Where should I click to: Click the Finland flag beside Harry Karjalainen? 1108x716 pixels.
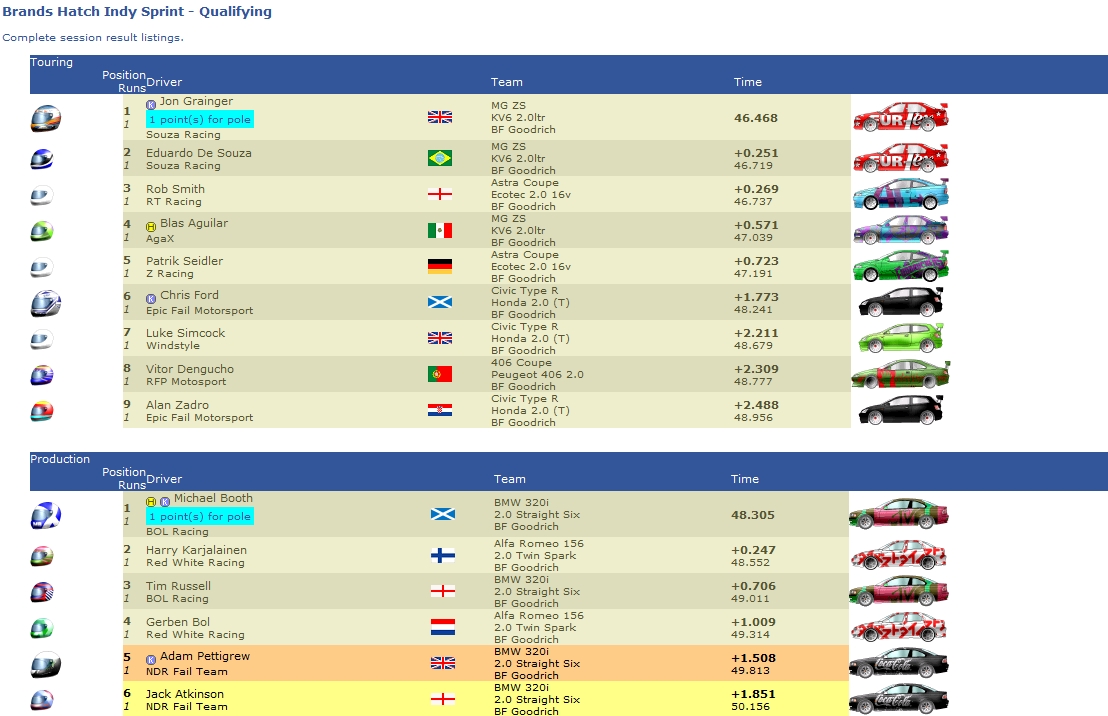coord(442,556)
